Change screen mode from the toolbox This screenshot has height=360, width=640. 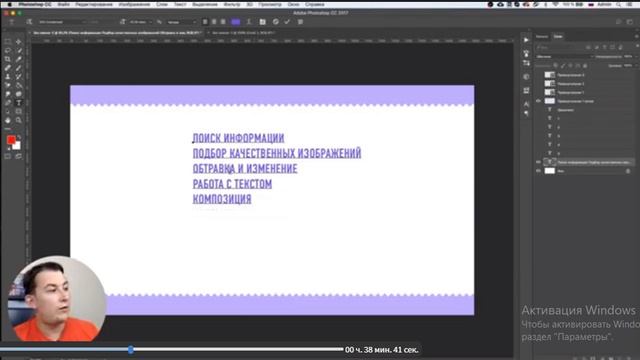19,156
